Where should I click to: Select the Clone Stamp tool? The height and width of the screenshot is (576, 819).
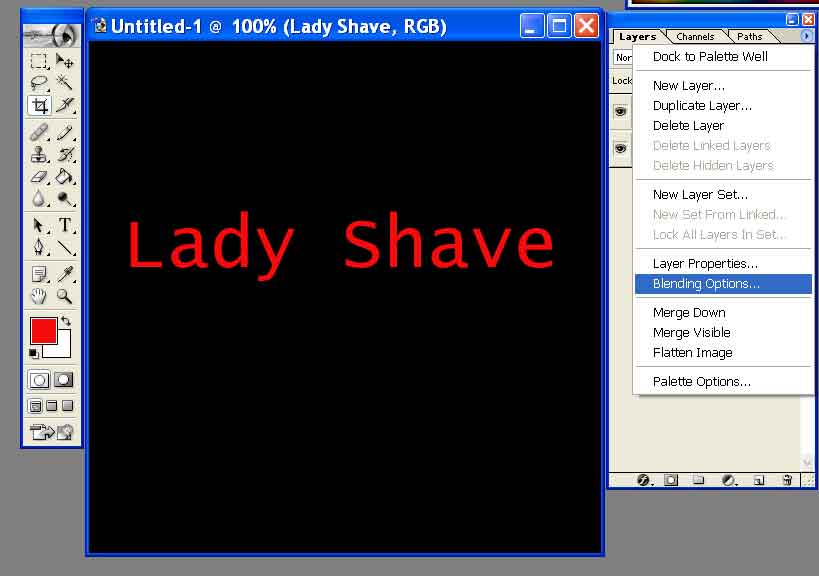(39, 154)
